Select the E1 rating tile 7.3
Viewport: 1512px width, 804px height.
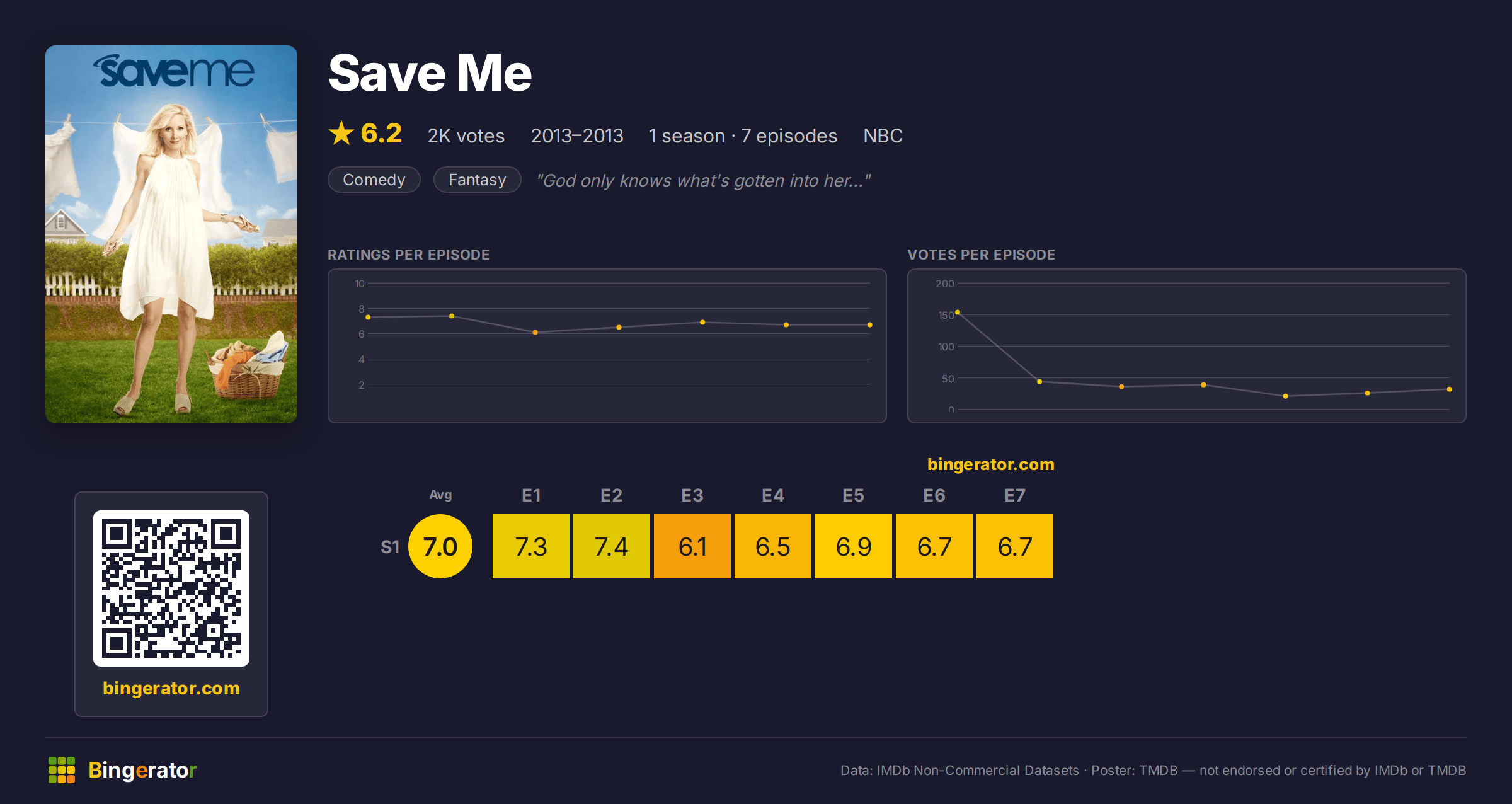coord(531,546)
